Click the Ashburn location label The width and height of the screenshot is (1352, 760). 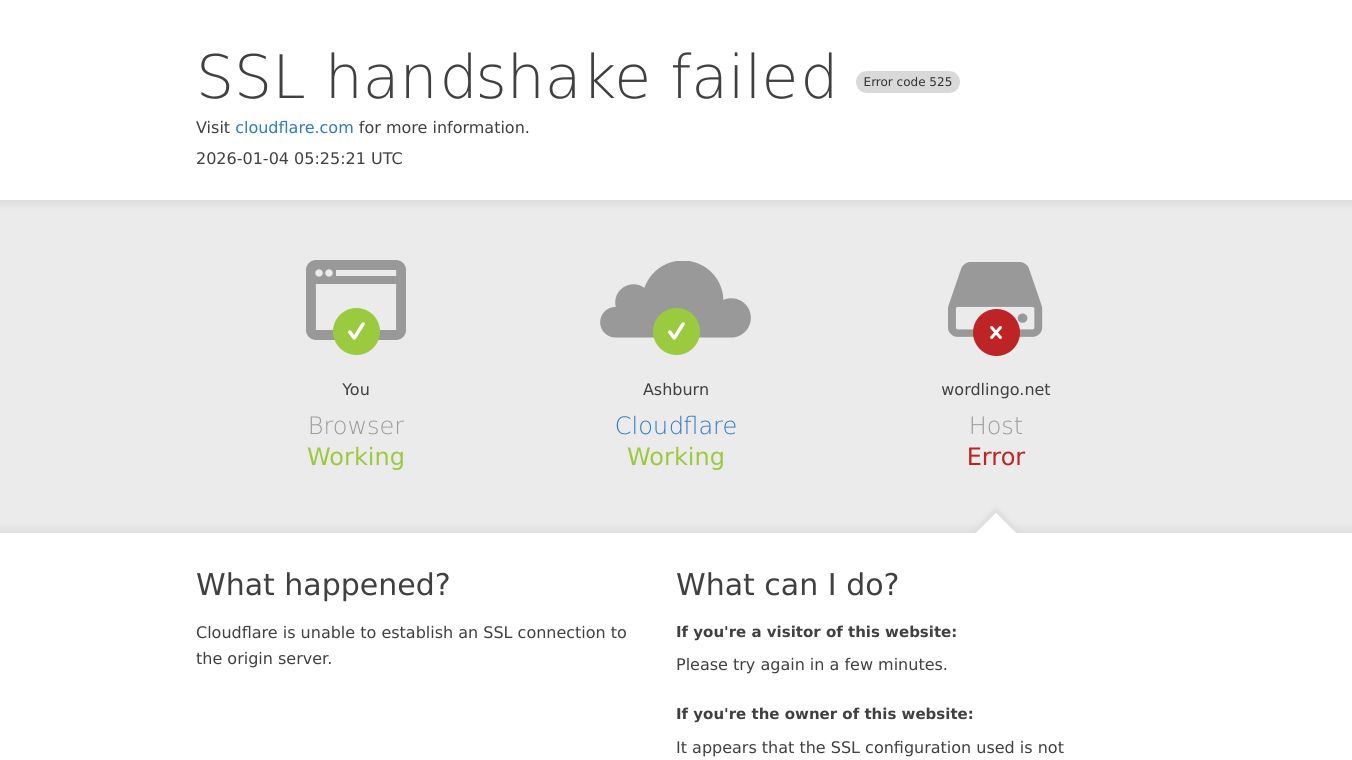point(676,390)
